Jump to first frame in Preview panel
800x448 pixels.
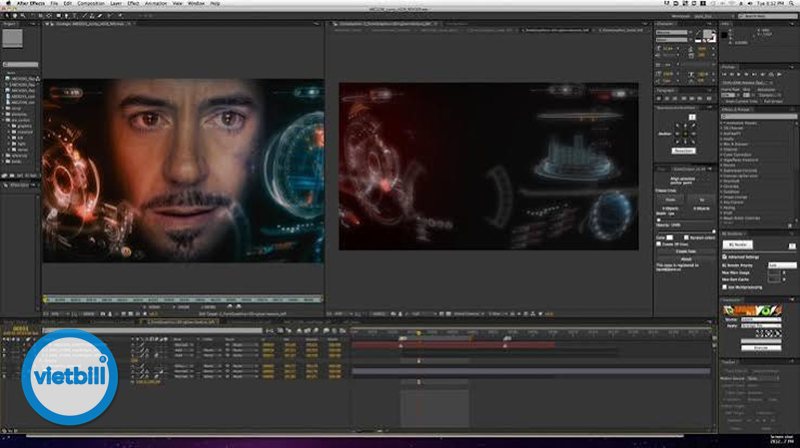coord(724,74)
